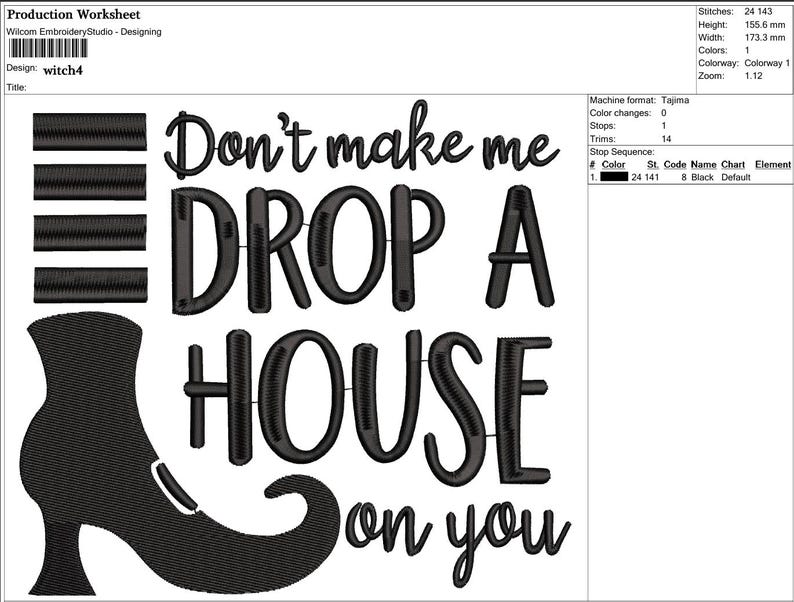Click the 'Element' column header
The height and width of the screenshot is (602, 794).
[x=773, y=165]
